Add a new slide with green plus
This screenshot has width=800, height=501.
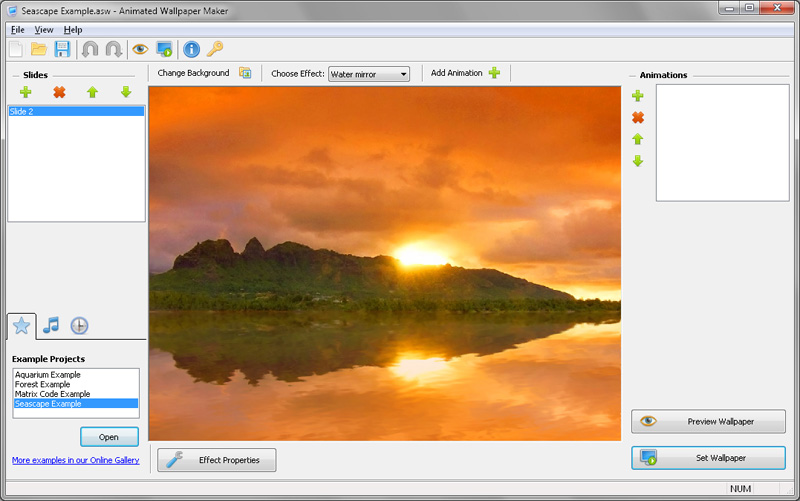26,92
